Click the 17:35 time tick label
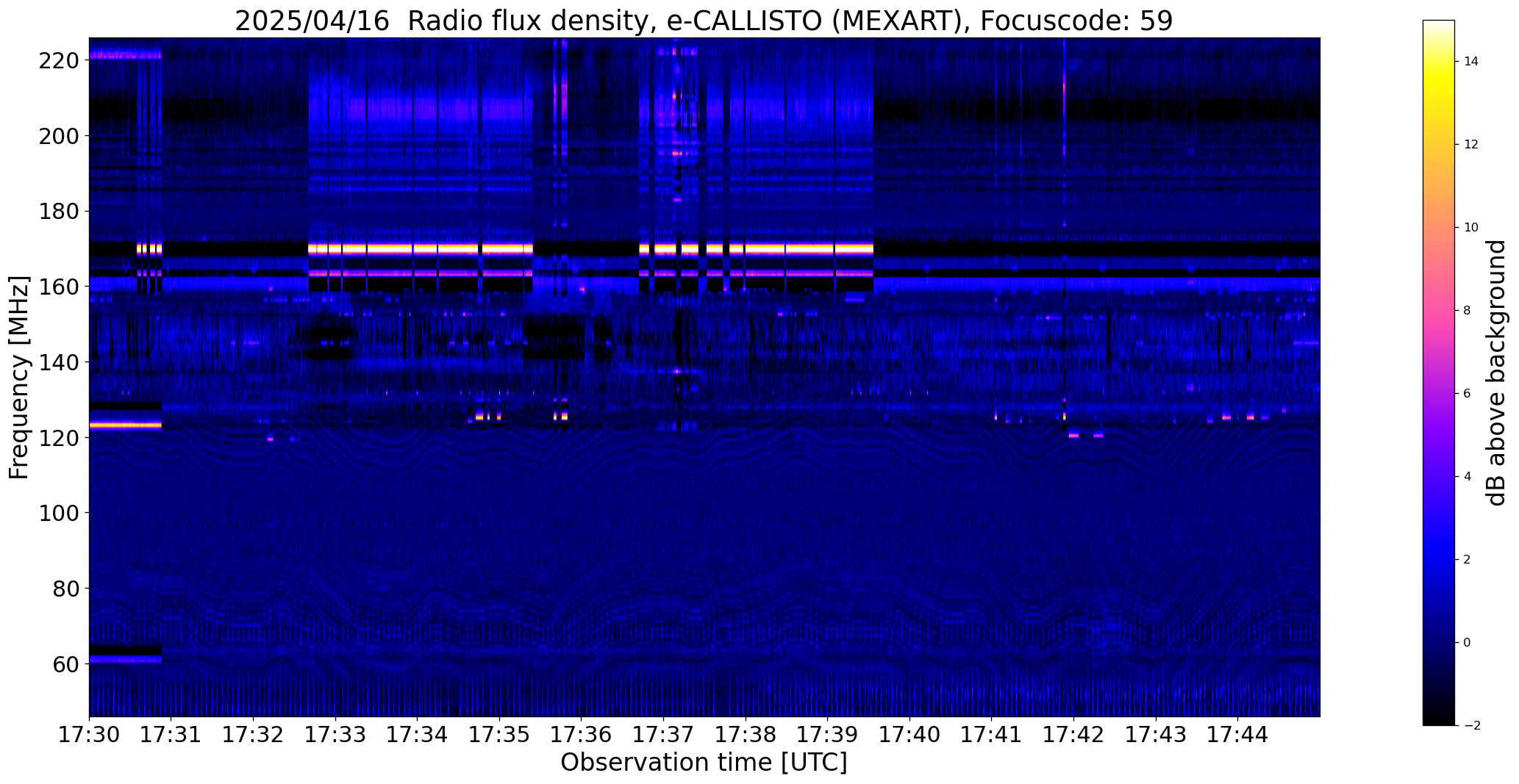This screenshot has width=1519, height=784. [x=500, y=734]
